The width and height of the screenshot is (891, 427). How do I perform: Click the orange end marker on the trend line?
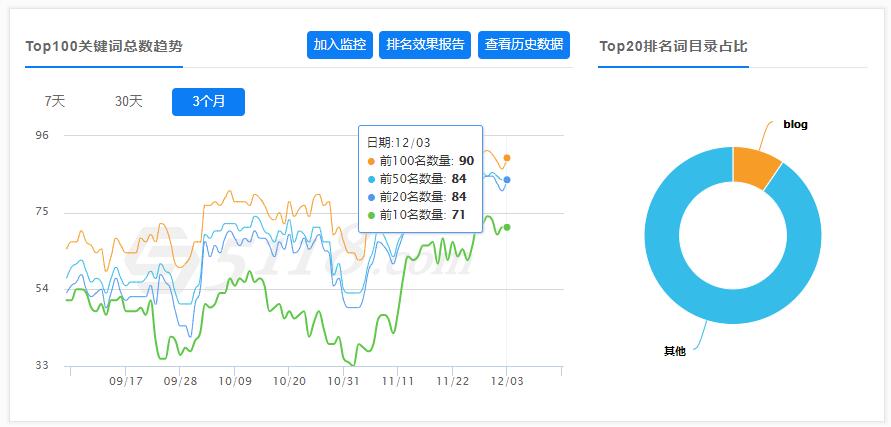(x=507, y=158)
